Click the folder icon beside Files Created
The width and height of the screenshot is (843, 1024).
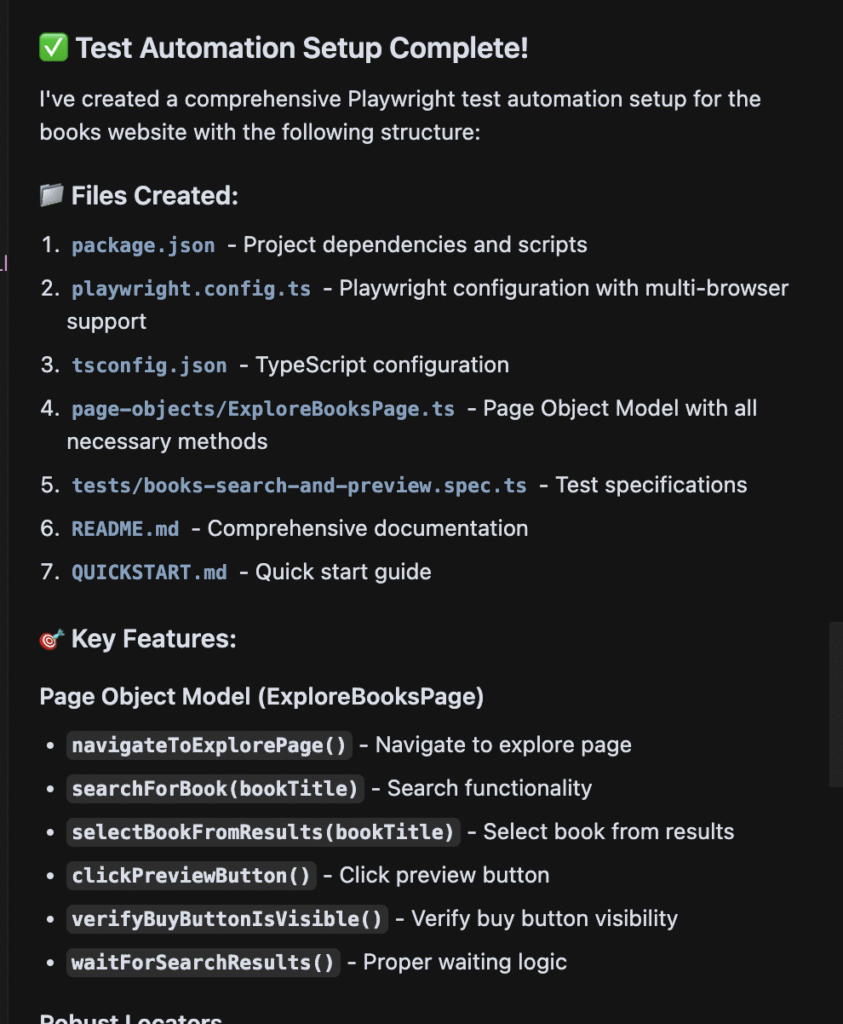(52, 195)
